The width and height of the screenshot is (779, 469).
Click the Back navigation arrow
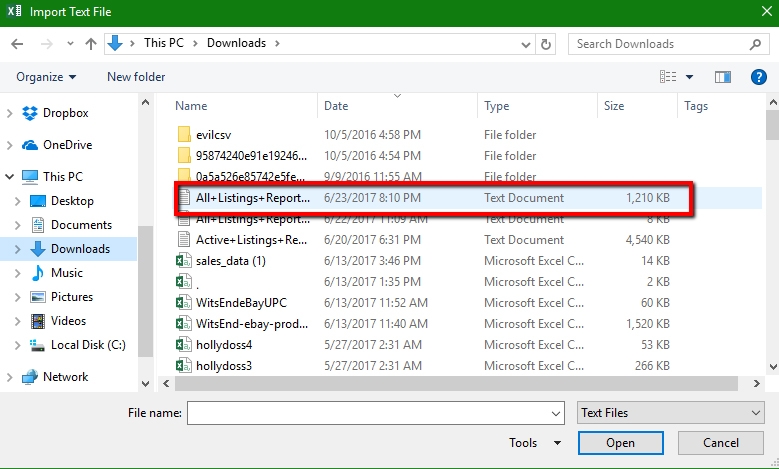tap(18, 44)
